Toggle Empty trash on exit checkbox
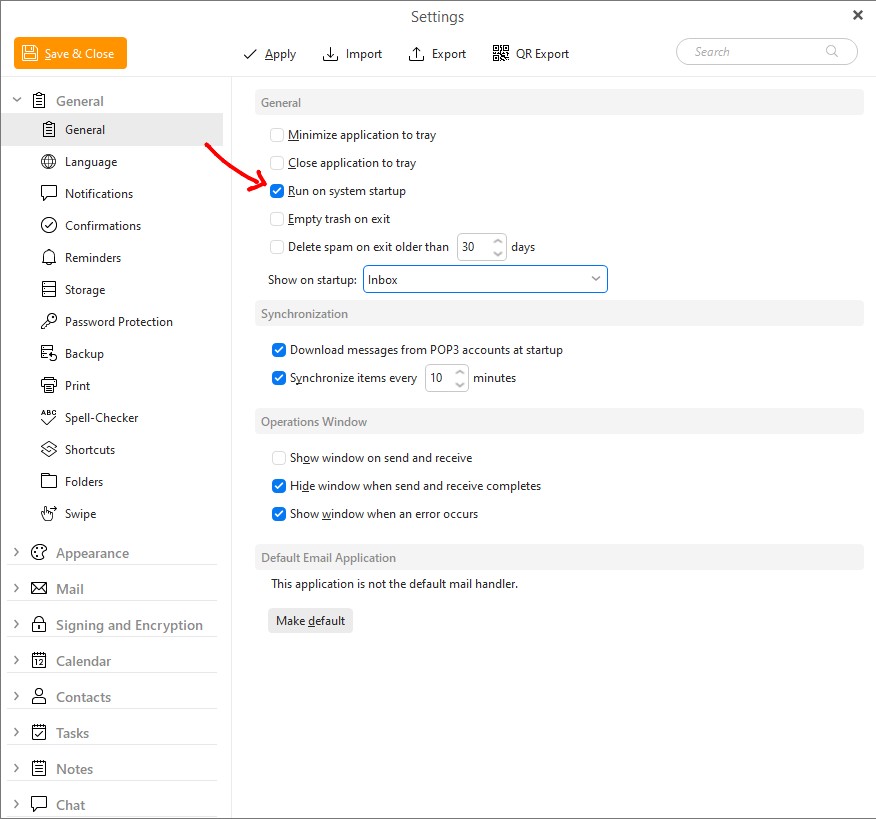The image size is (876, 819). coord(277,219)
